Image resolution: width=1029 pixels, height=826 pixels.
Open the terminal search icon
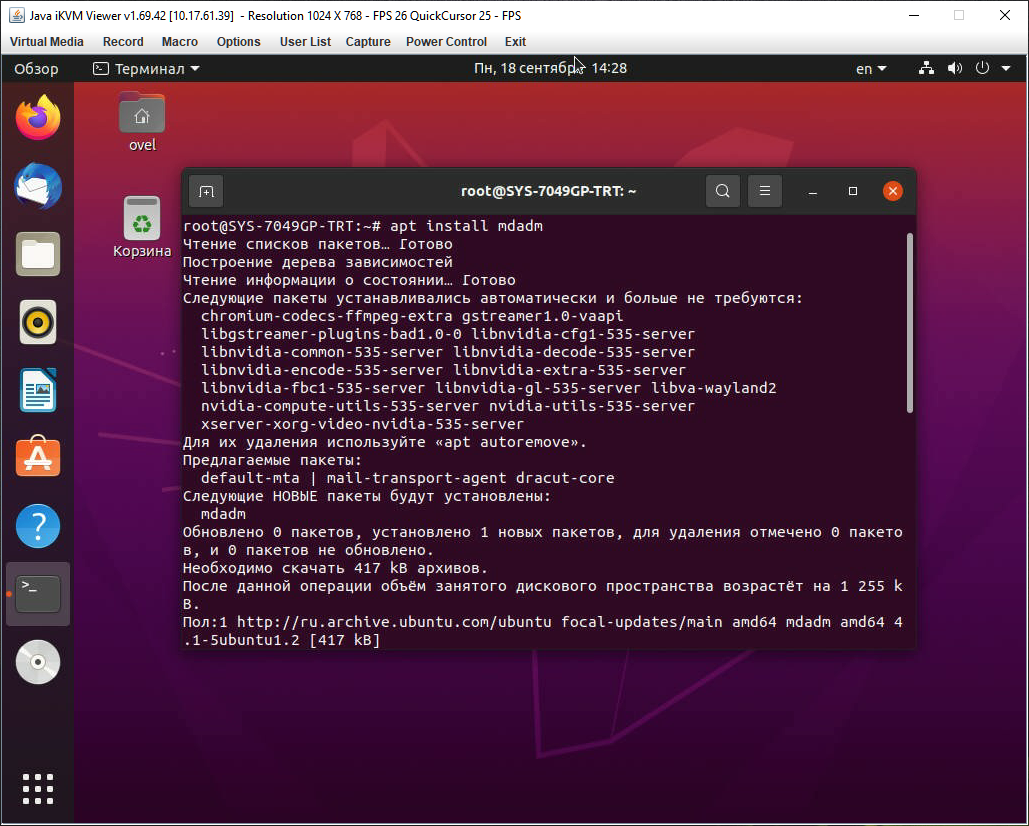[x=723, y=191]
